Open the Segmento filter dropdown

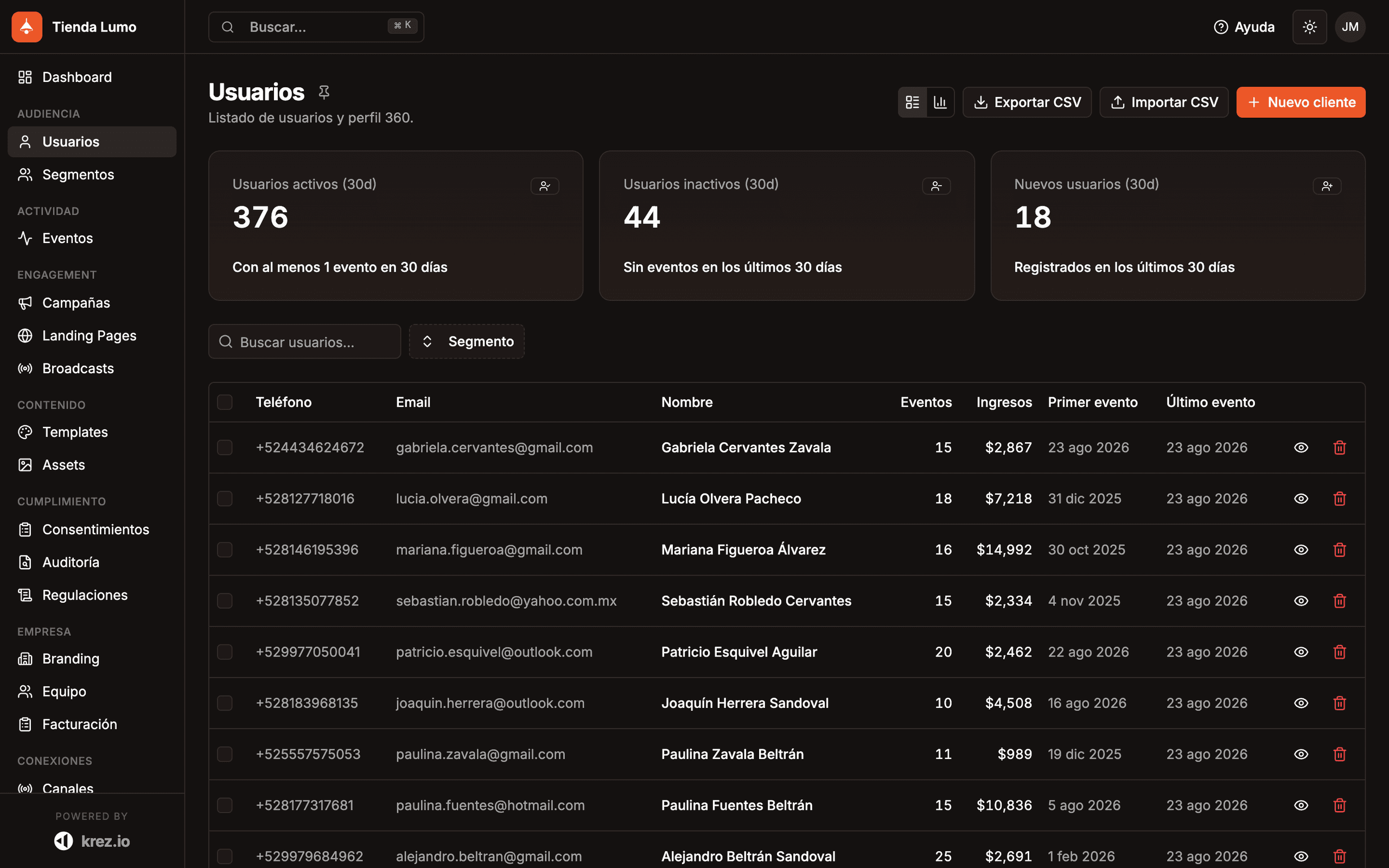[467, 342]
